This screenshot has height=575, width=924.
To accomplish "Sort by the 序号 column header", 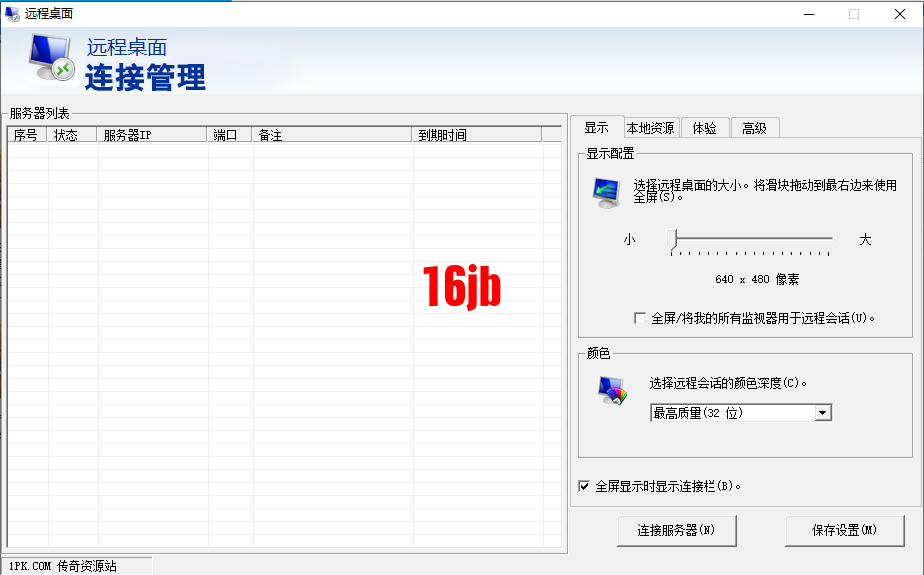I will click(x=28, y=135).
